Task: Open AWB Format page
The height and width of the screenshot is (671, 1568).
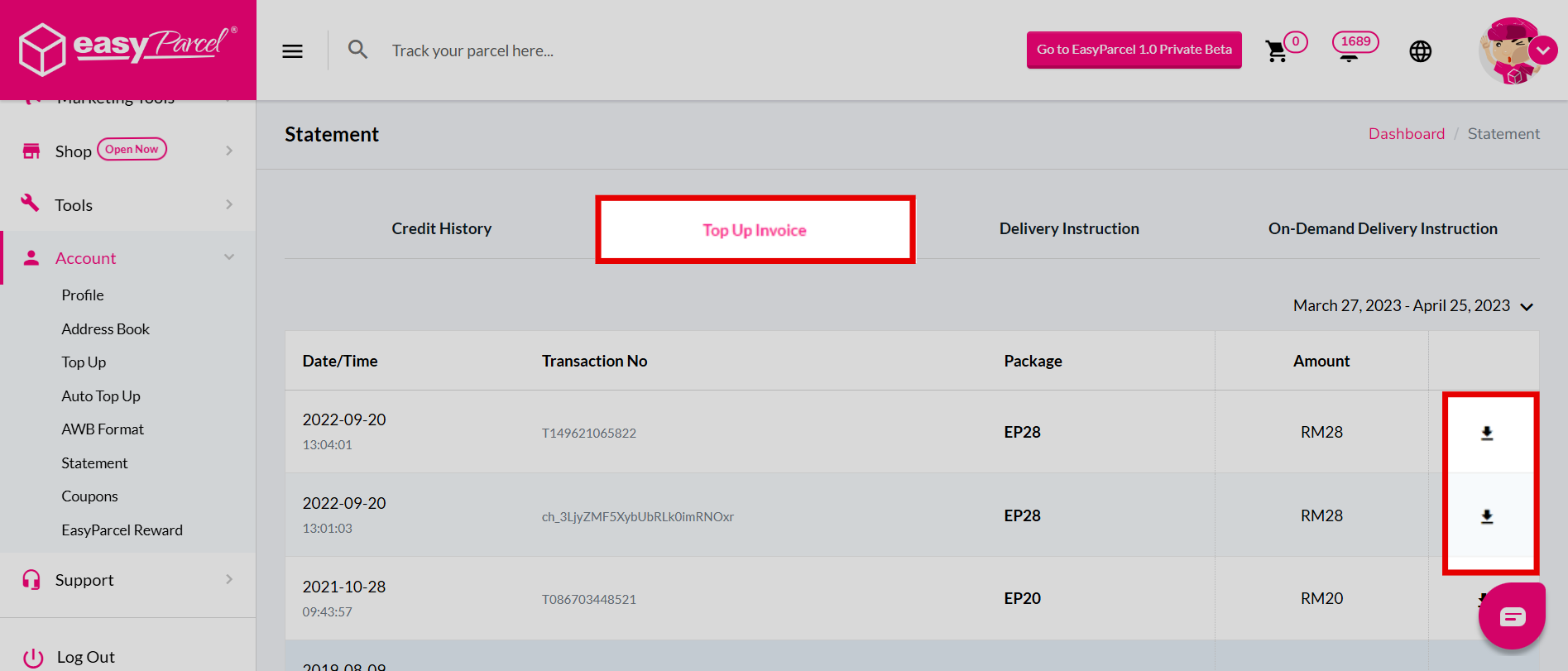Action: click(x=103, y=429)
